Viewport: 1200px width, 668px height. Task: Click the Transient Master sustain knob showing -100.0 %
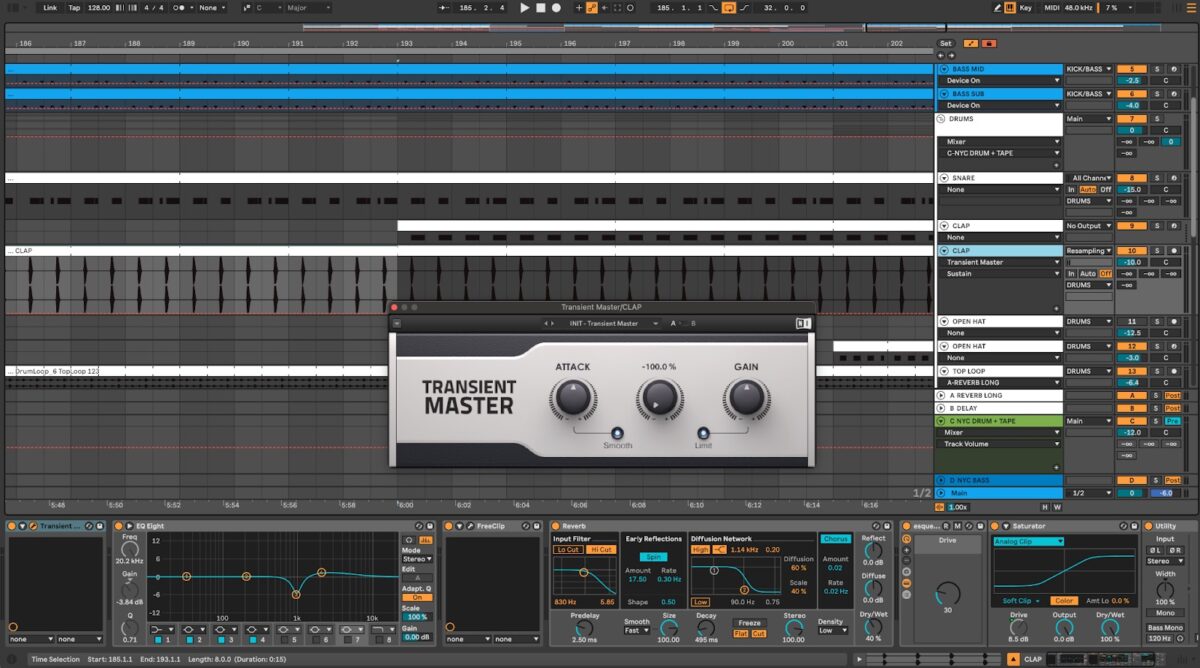point(658,399)
